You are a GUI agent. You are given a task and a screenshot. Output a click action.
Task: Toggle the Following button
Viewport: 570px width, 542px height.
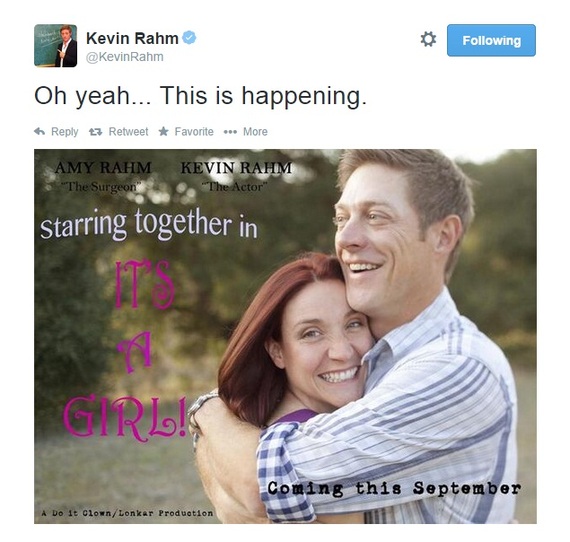pyautogui.click(x=491, y=40)
